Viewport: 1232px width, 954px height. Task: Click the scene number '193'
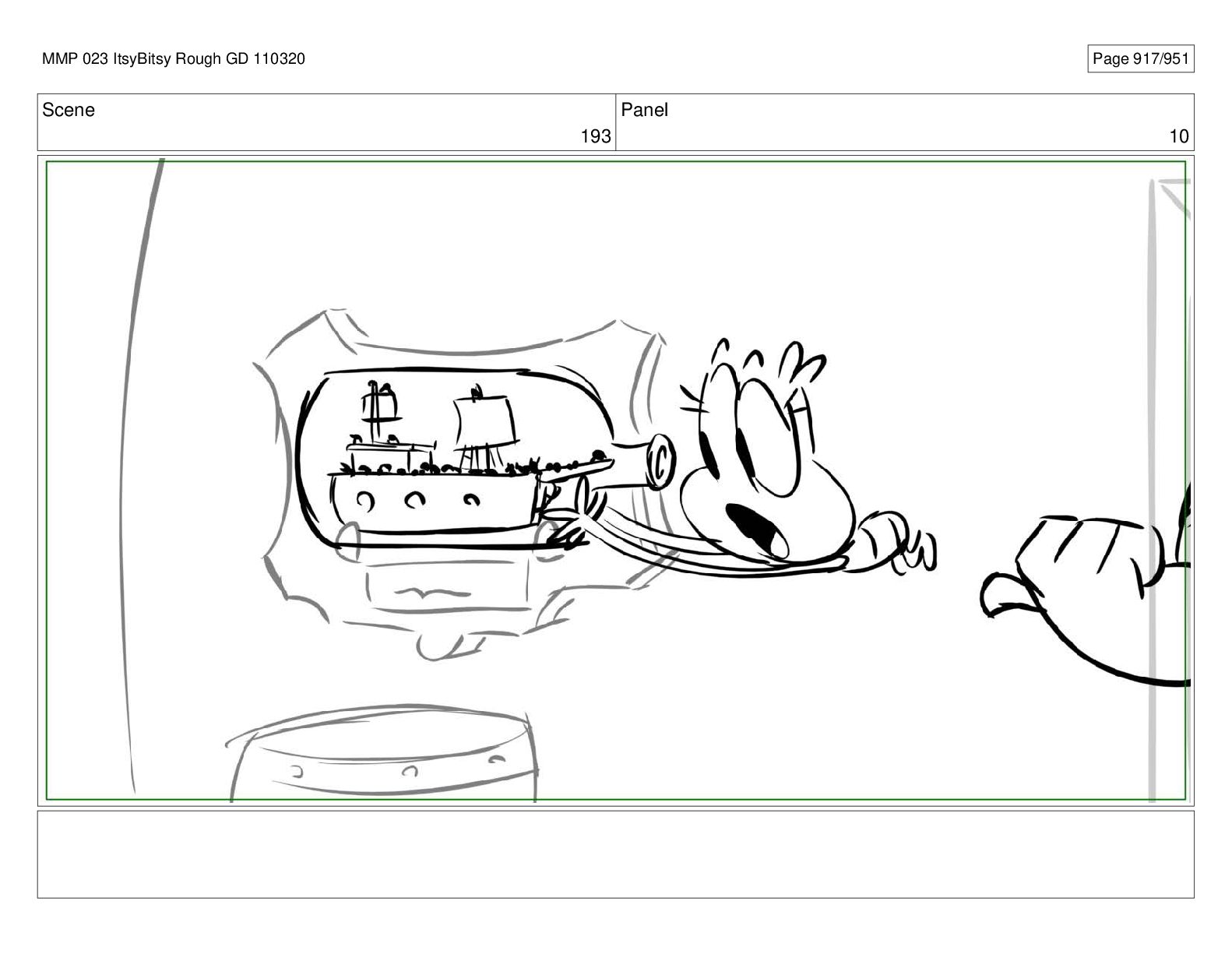(x=596, y=136)
